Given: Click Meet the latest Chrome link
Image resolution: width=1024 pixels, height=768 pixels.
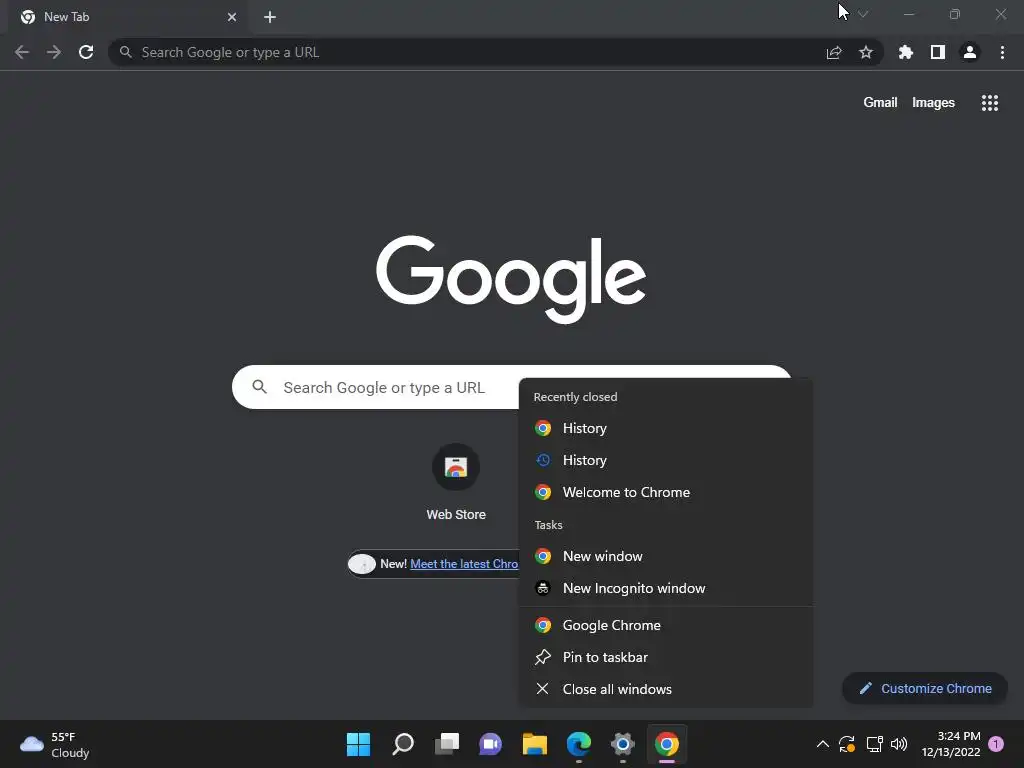Looking at the screenshot, I should [x=464, y=564].
